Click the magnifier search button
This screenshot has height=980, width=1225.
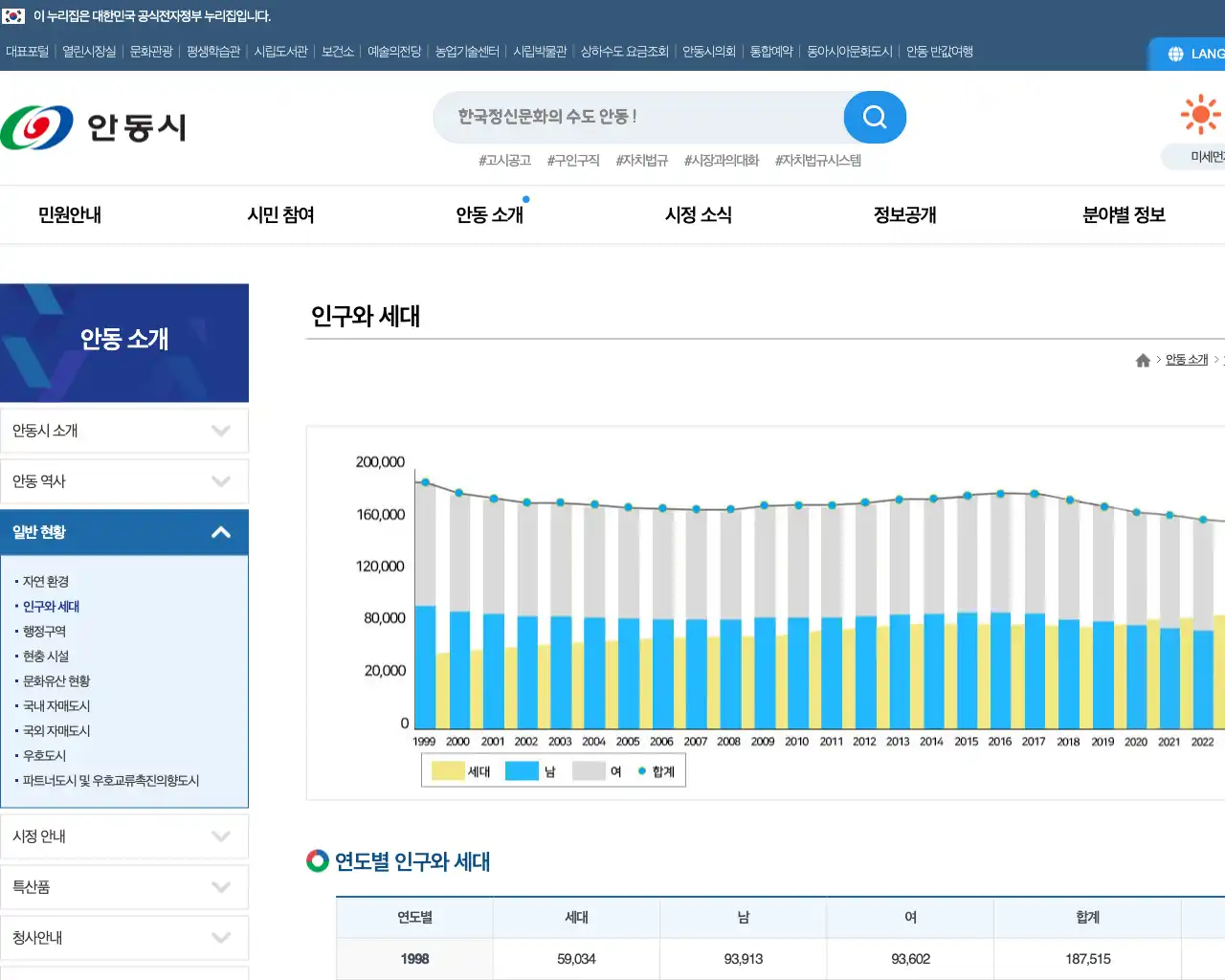(875, 117)
